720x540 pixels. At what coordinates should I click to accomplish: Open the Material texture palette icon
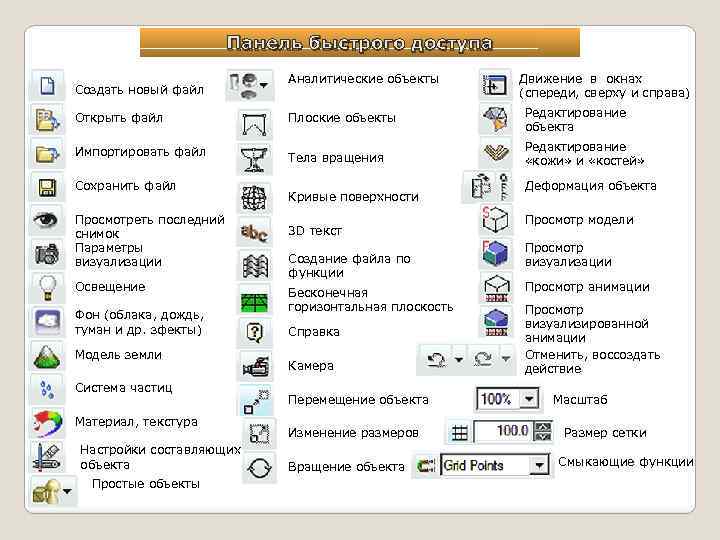[47, 422]
